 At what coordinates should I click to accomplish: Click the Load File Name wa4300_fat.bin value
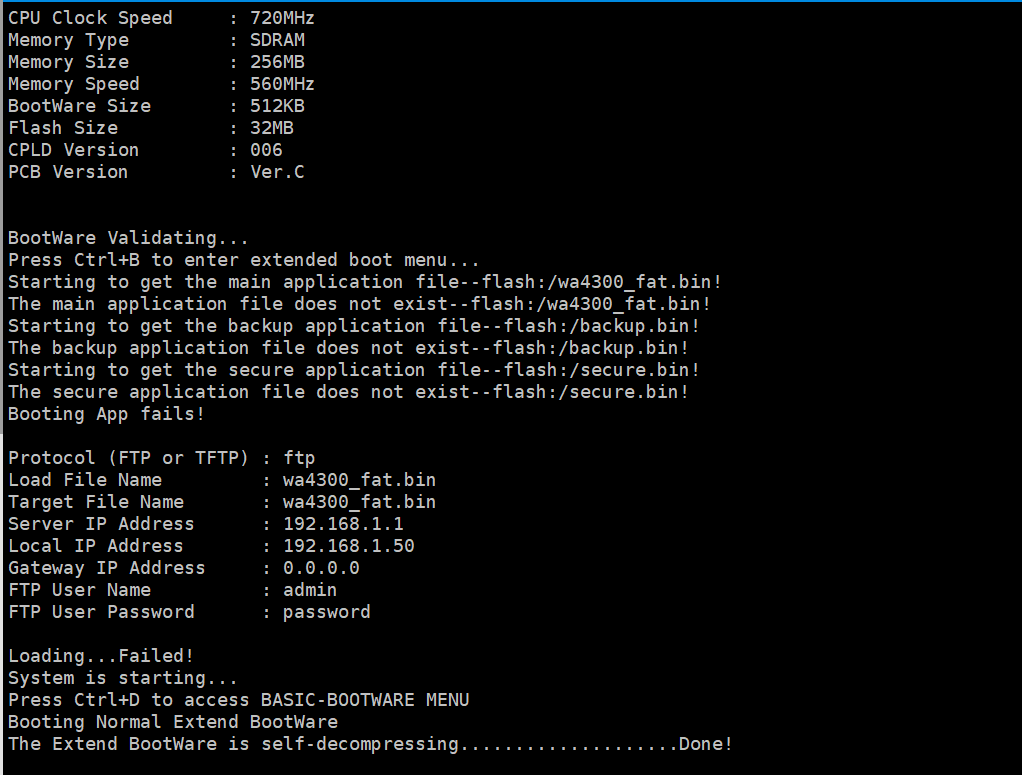coord(359,480)
